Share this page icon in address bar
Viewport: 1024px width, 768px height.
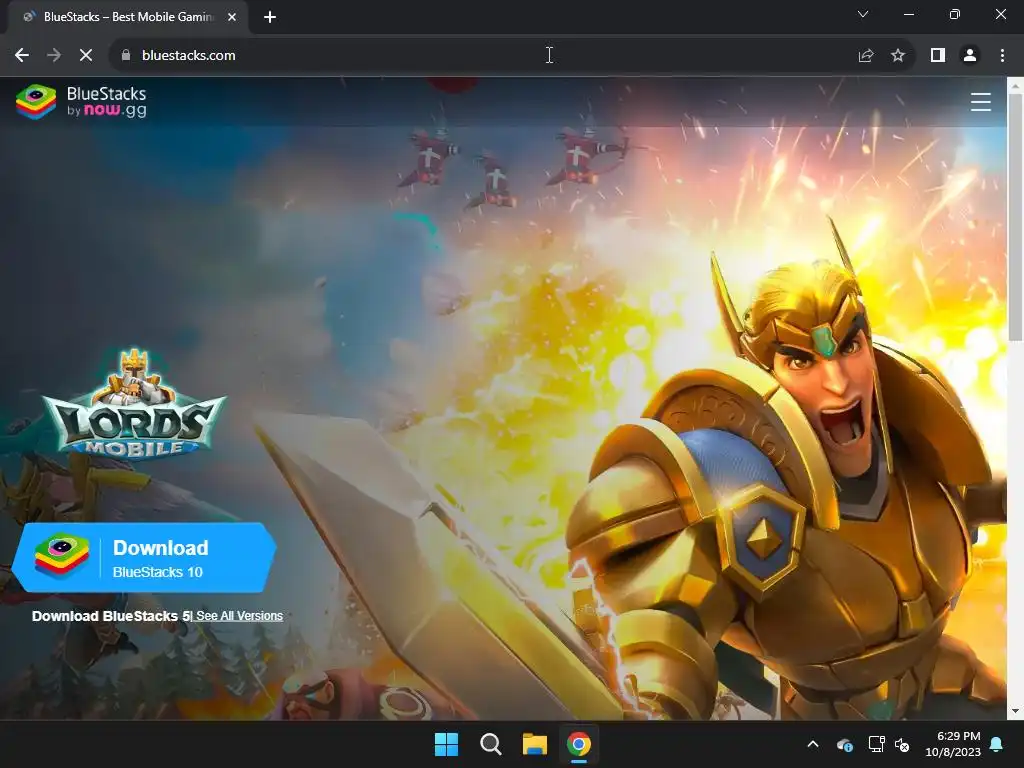866,56
